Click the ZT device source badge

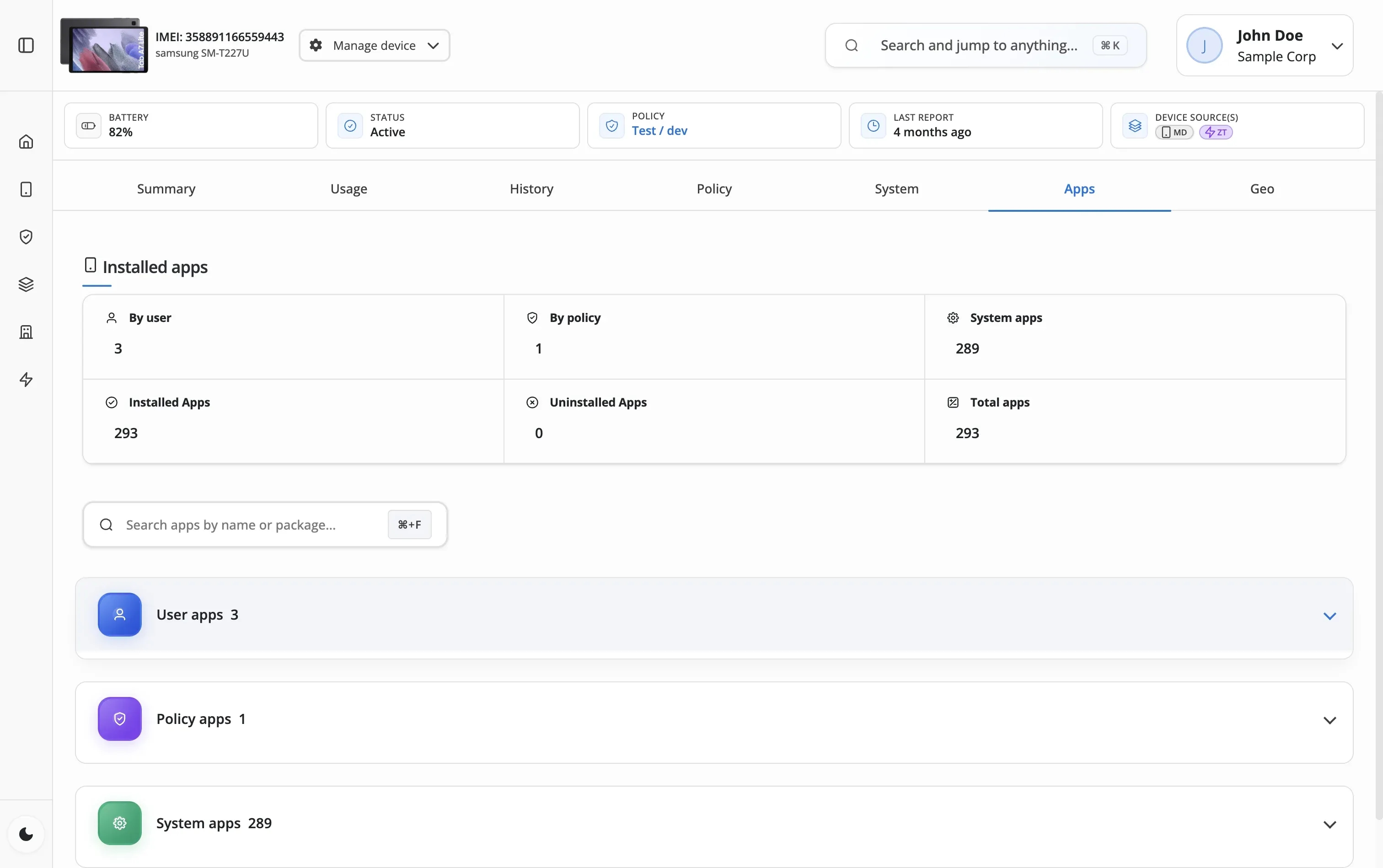point(1215,133)
